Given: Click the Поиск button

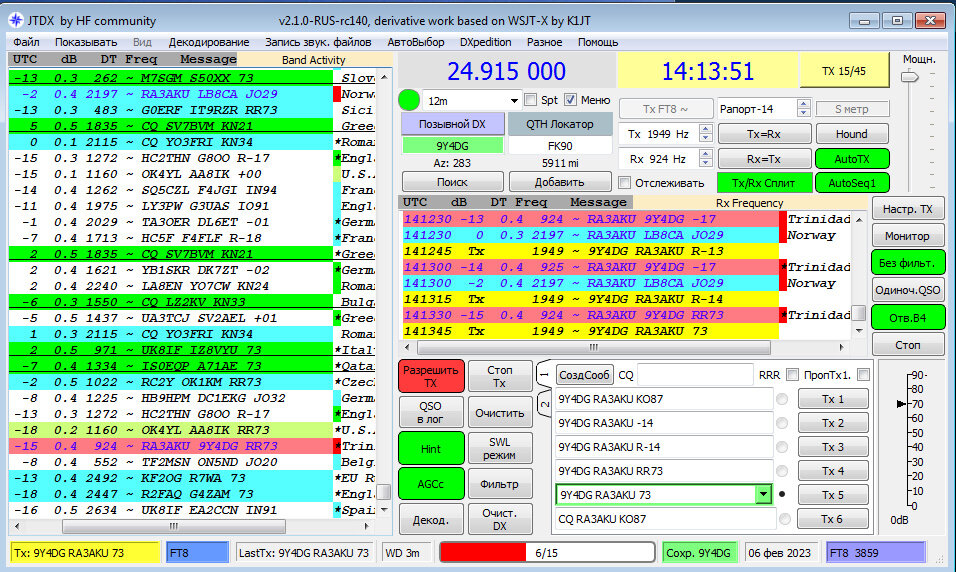Looking at the screenshot, I should click(x=452, y=182).
